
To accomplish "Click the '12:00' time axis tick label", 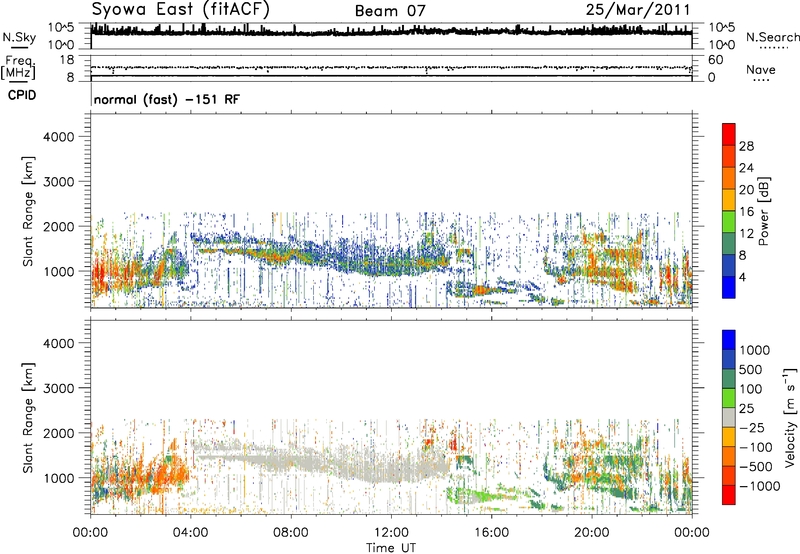I will coord(391,533).
